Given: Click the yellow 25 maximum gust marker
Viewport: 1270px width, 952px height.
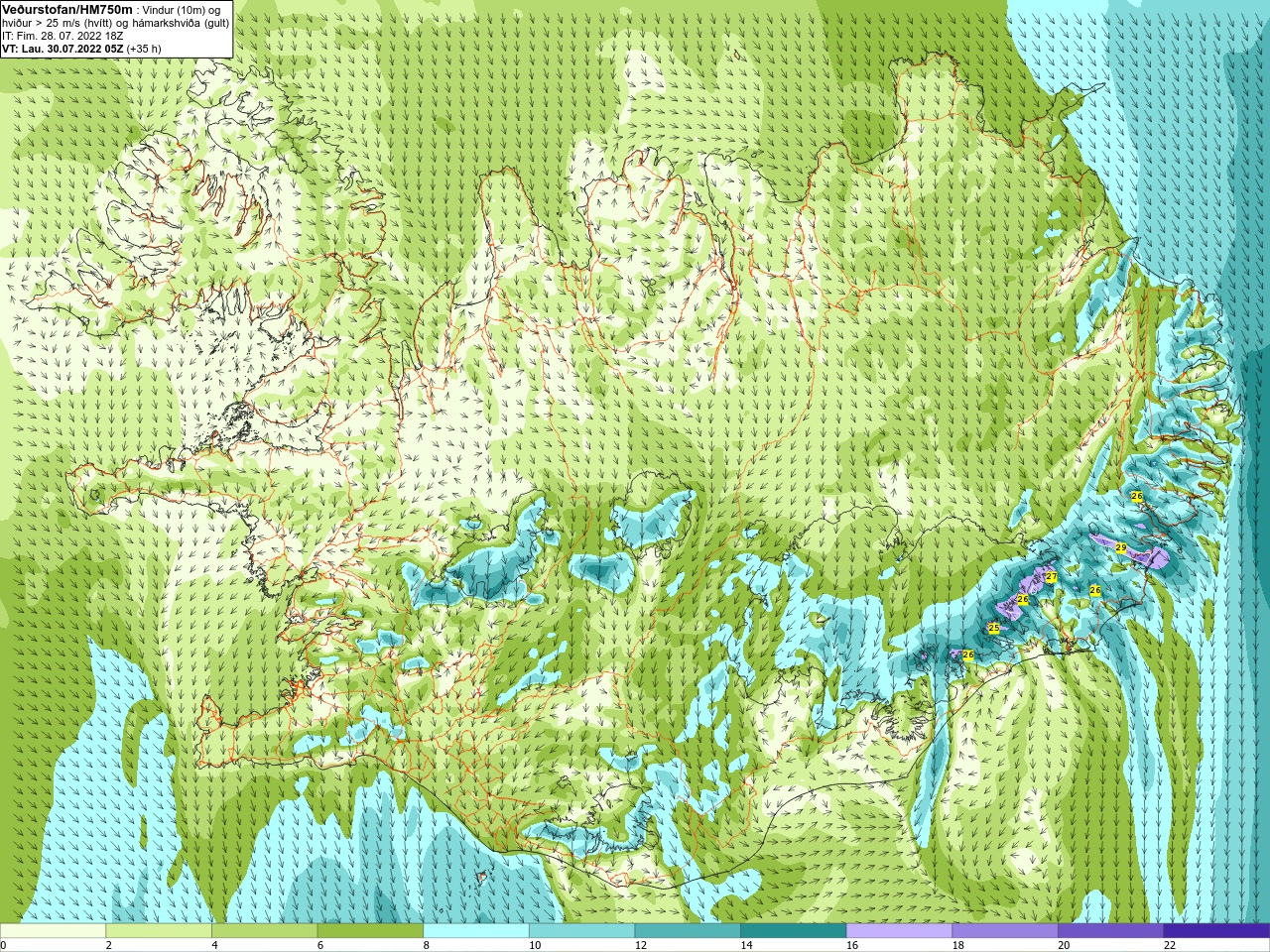Looking at the screenshot, I should [x=994, y=628].
